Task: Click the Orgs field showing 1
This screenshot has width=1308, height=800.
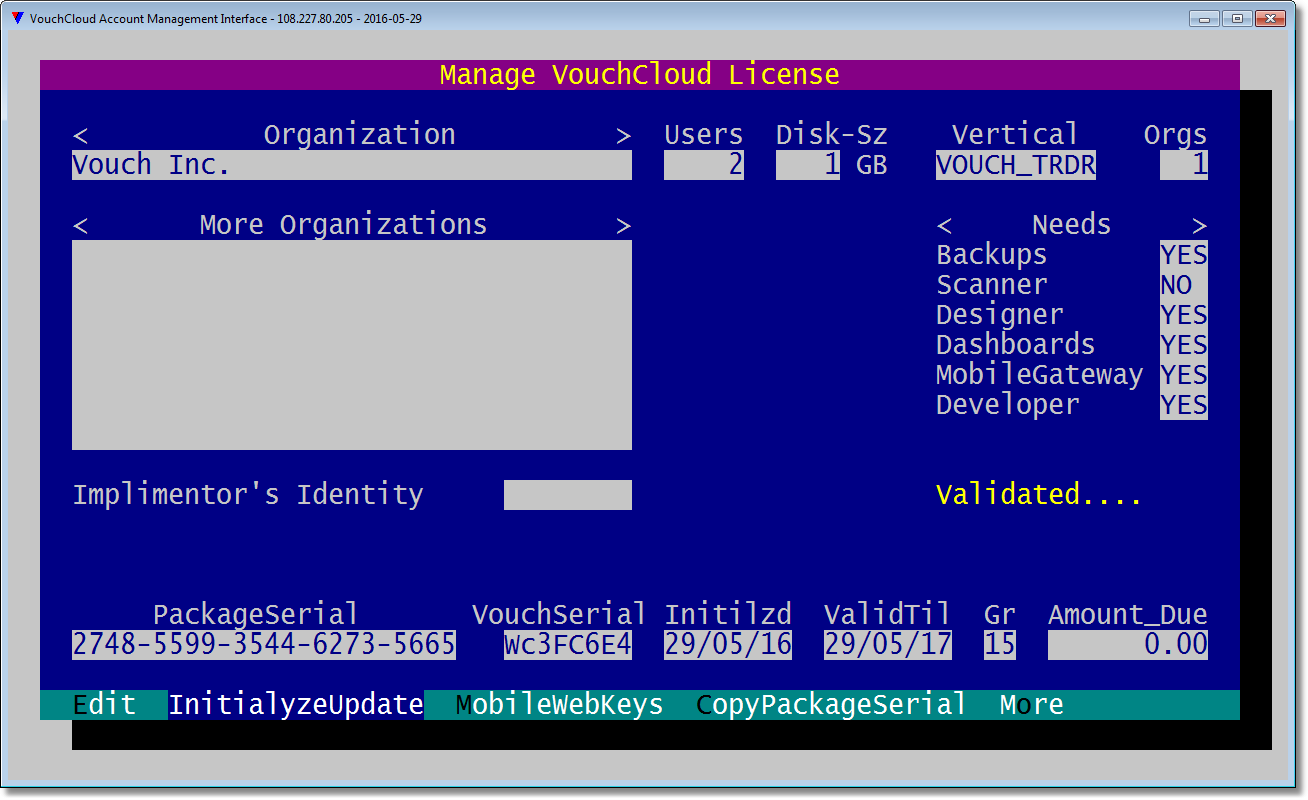Action: point(1184,165)
